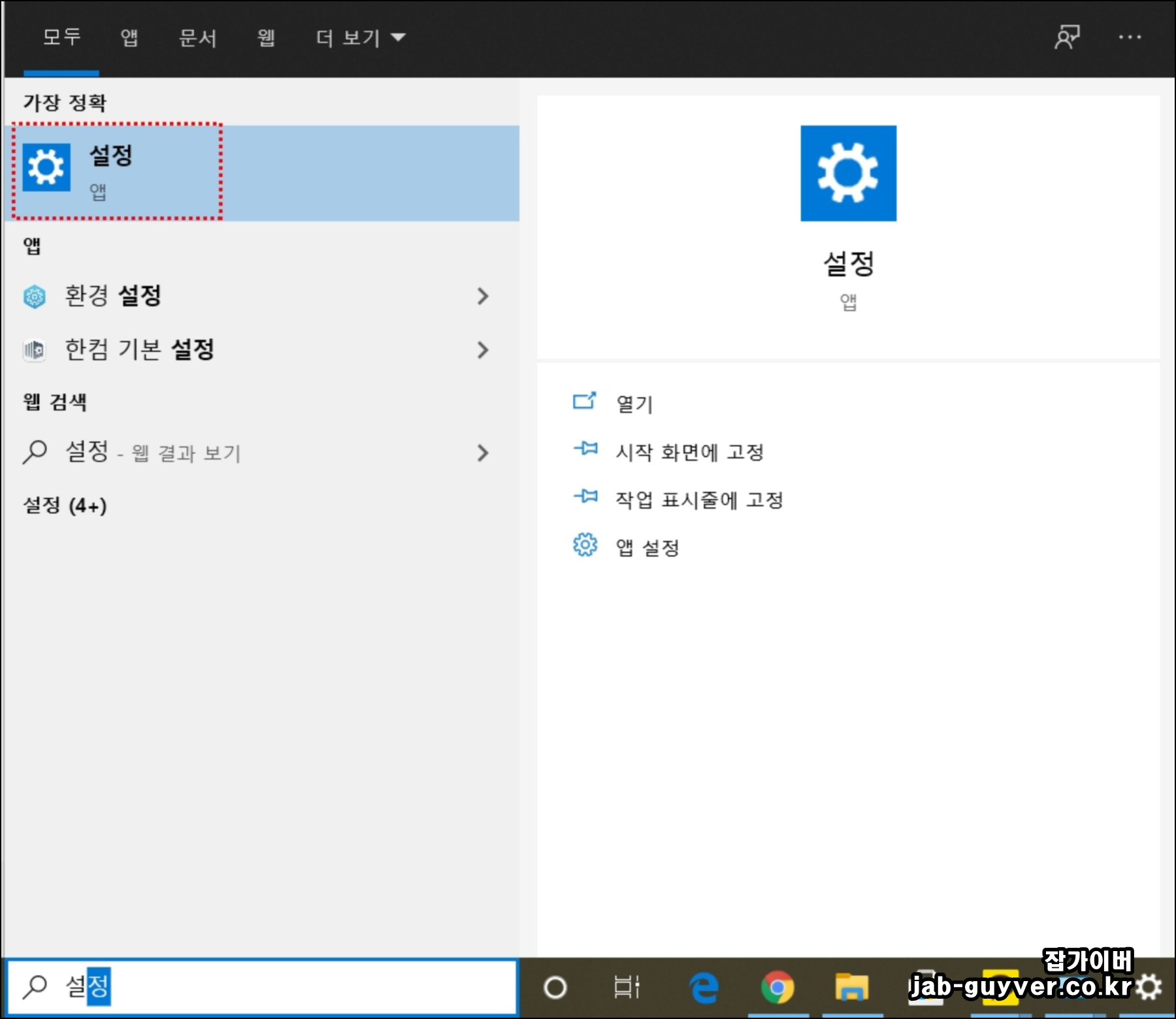This screenshot has height=1019, width=1176.
Task: Click 열기 to open Settings
Action: tap(634, 404)
